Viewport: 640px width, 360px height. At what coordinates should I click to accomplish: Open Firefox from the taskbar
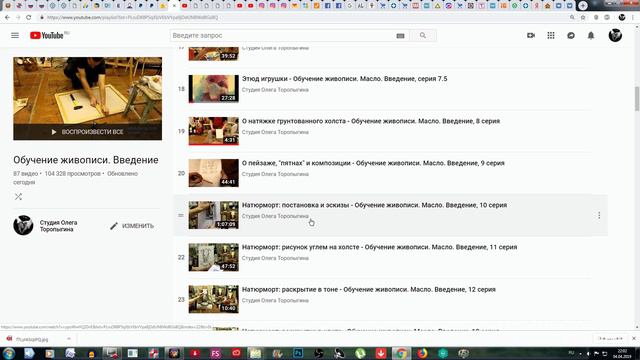tap(422, 353)
